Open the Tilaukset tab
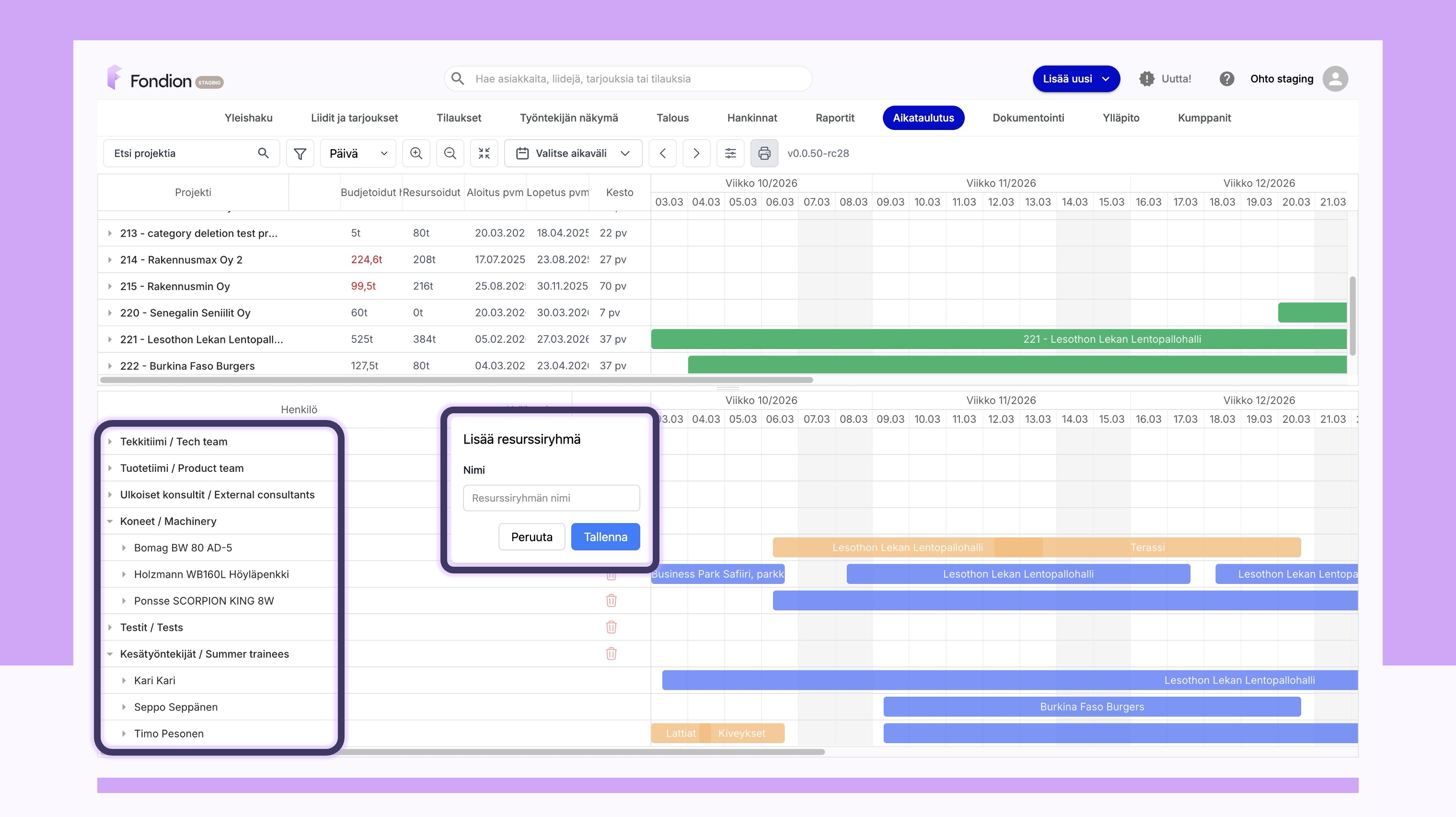 [x=458, y=117]
